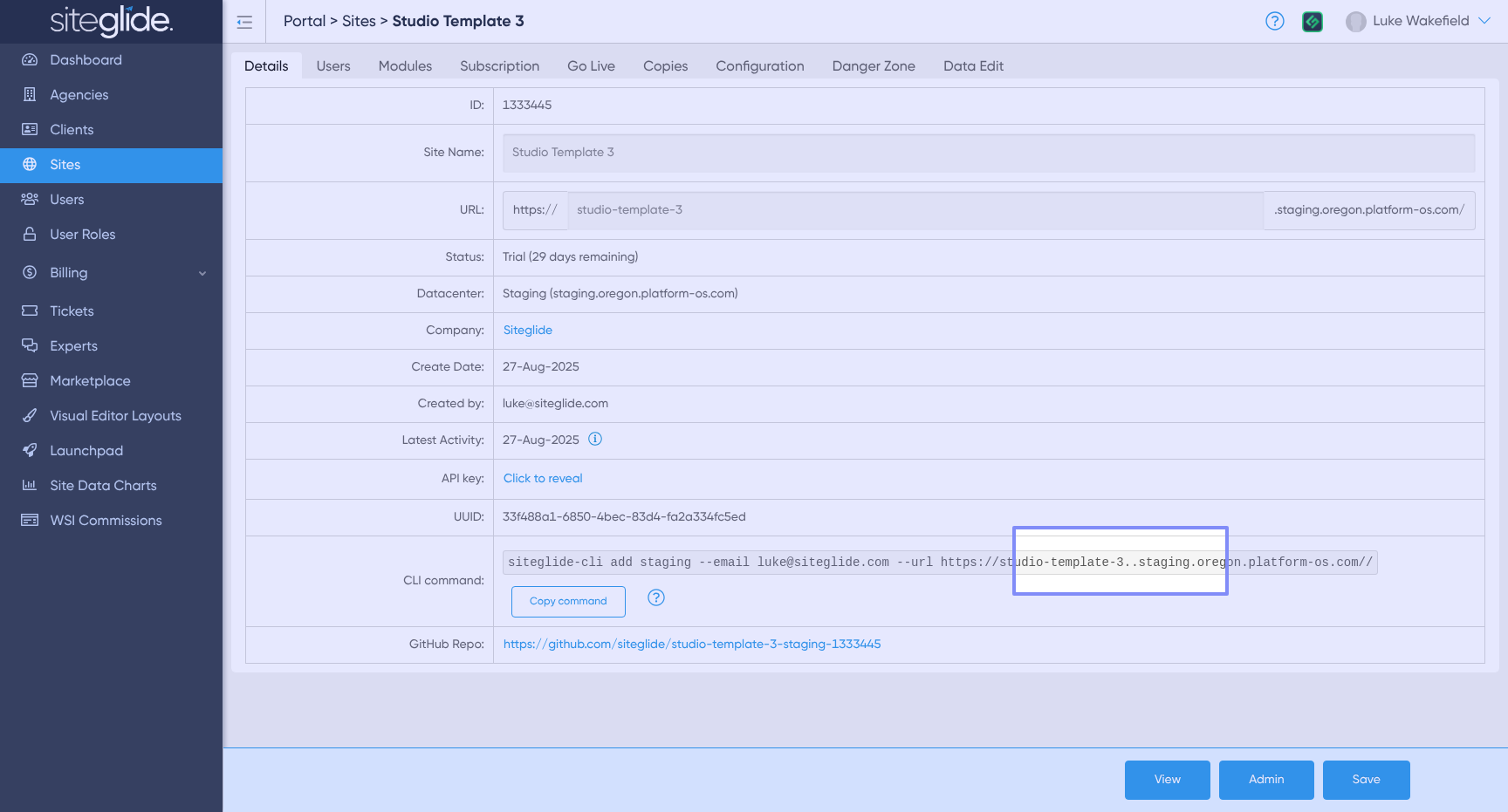Open Visual Editor Layouts in sidebar
The height and width of the screenshot is (812, 1508).
click(x=115, y=416)
